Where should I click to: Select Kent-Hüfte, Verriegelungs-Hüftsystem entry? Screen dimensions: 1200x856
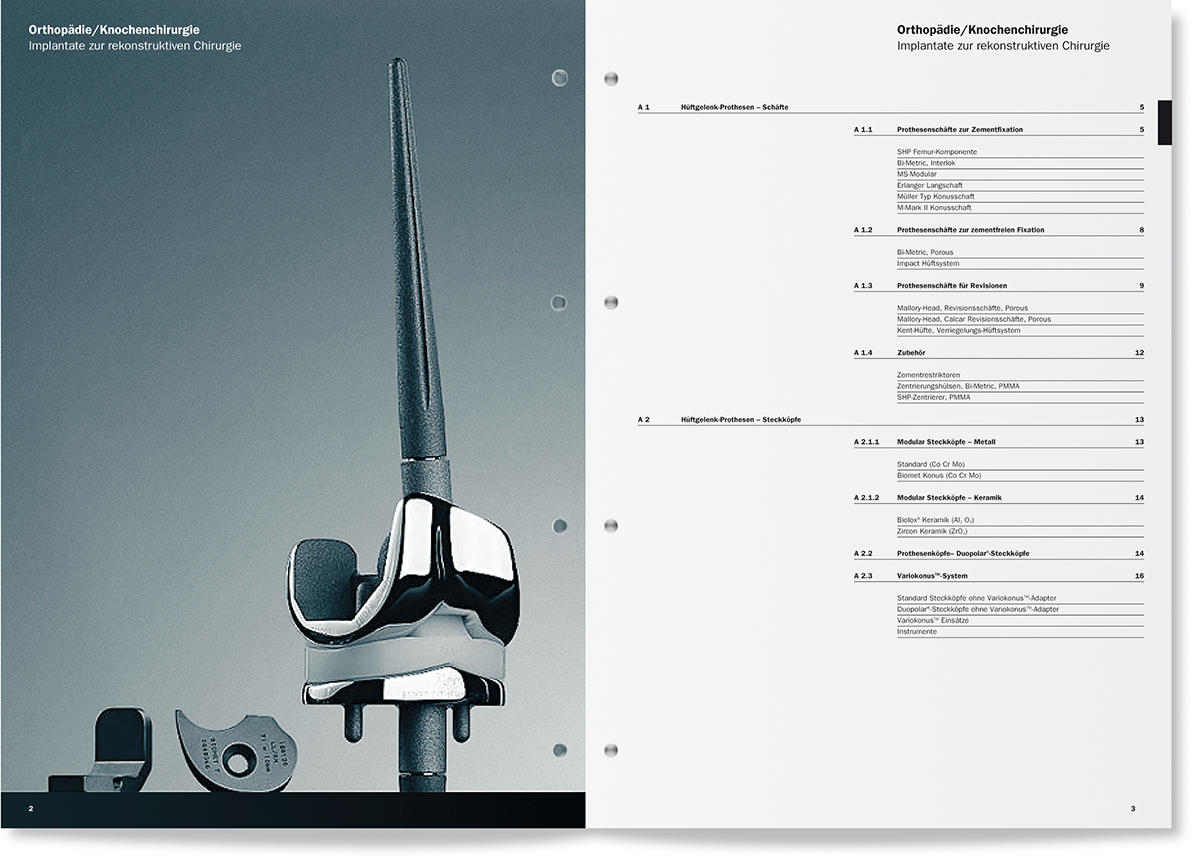[958, 331]
